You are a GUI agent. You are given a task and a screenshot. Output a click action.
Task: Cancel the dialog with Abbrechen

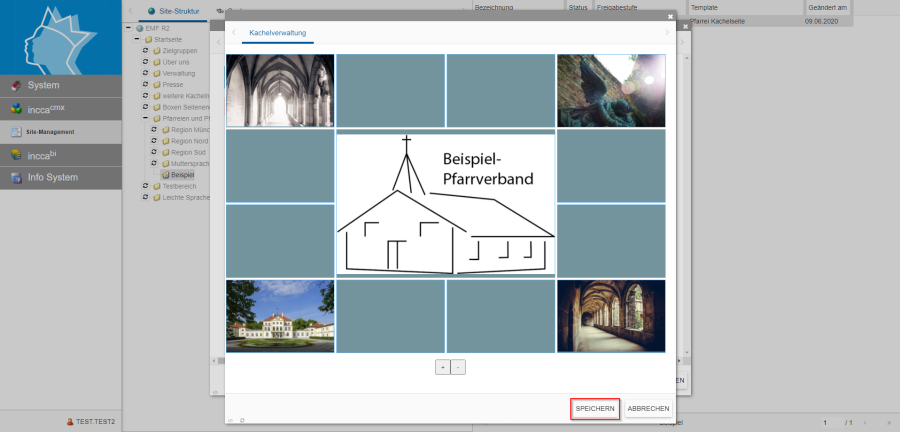647,408
